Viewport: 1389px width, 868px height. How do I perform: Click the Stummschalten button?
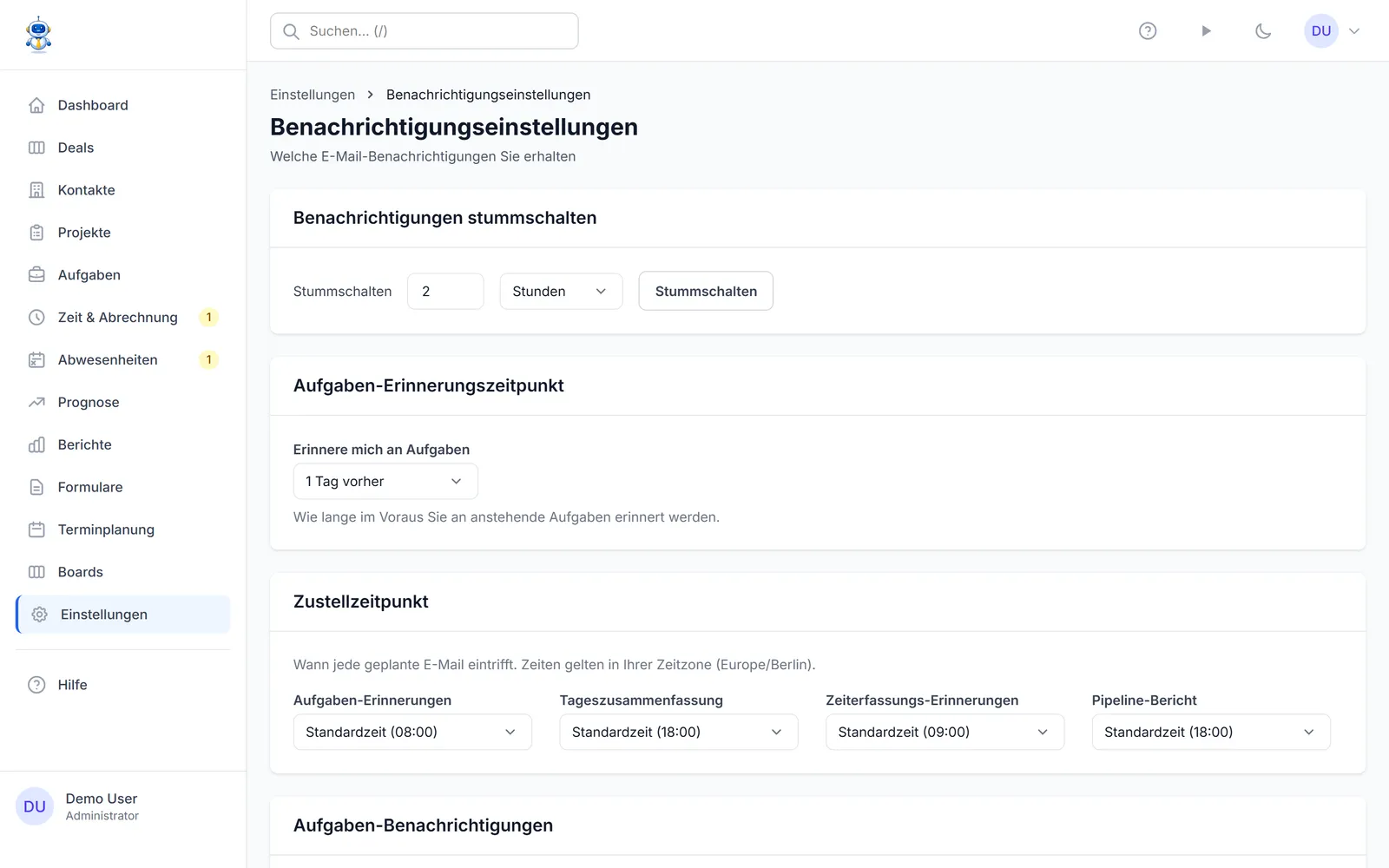(x=706, y=292)
